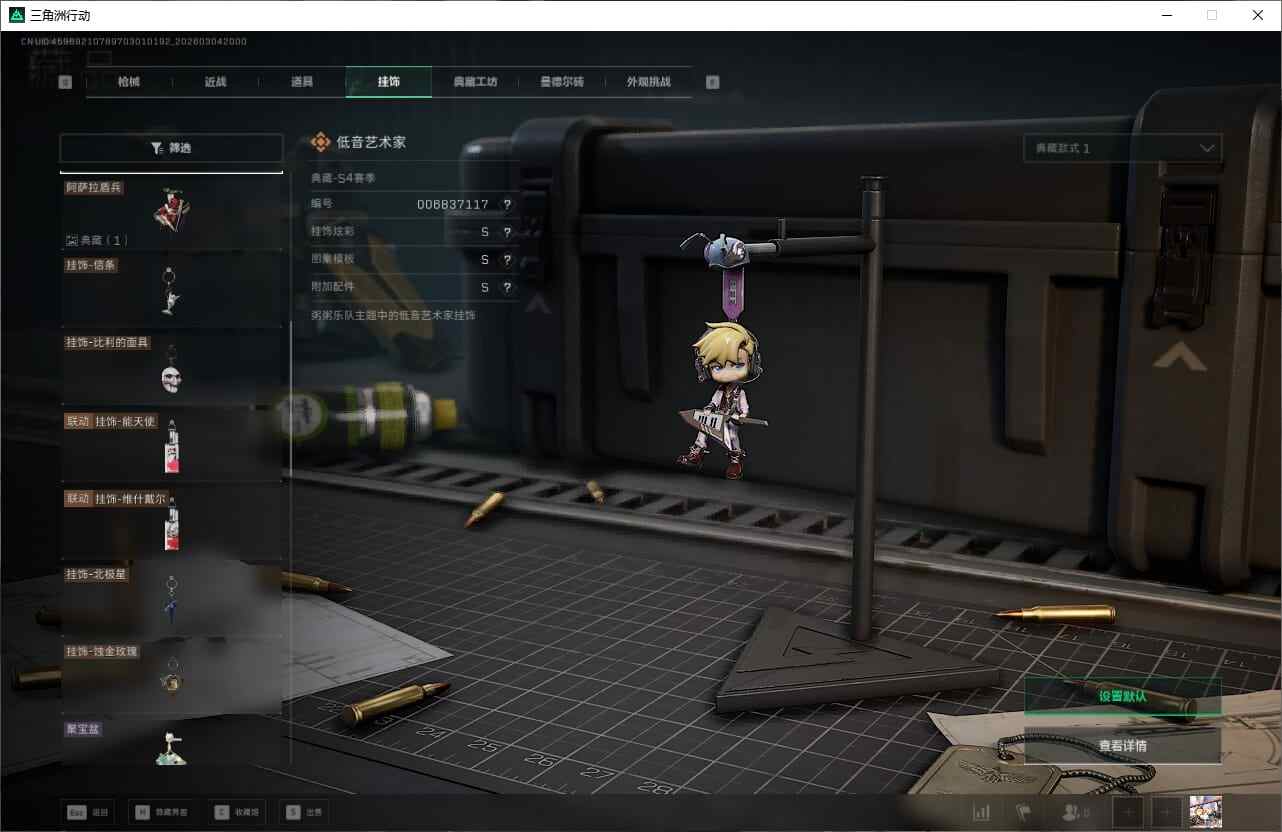Open the statistics bar chart icon

[981, 812]
